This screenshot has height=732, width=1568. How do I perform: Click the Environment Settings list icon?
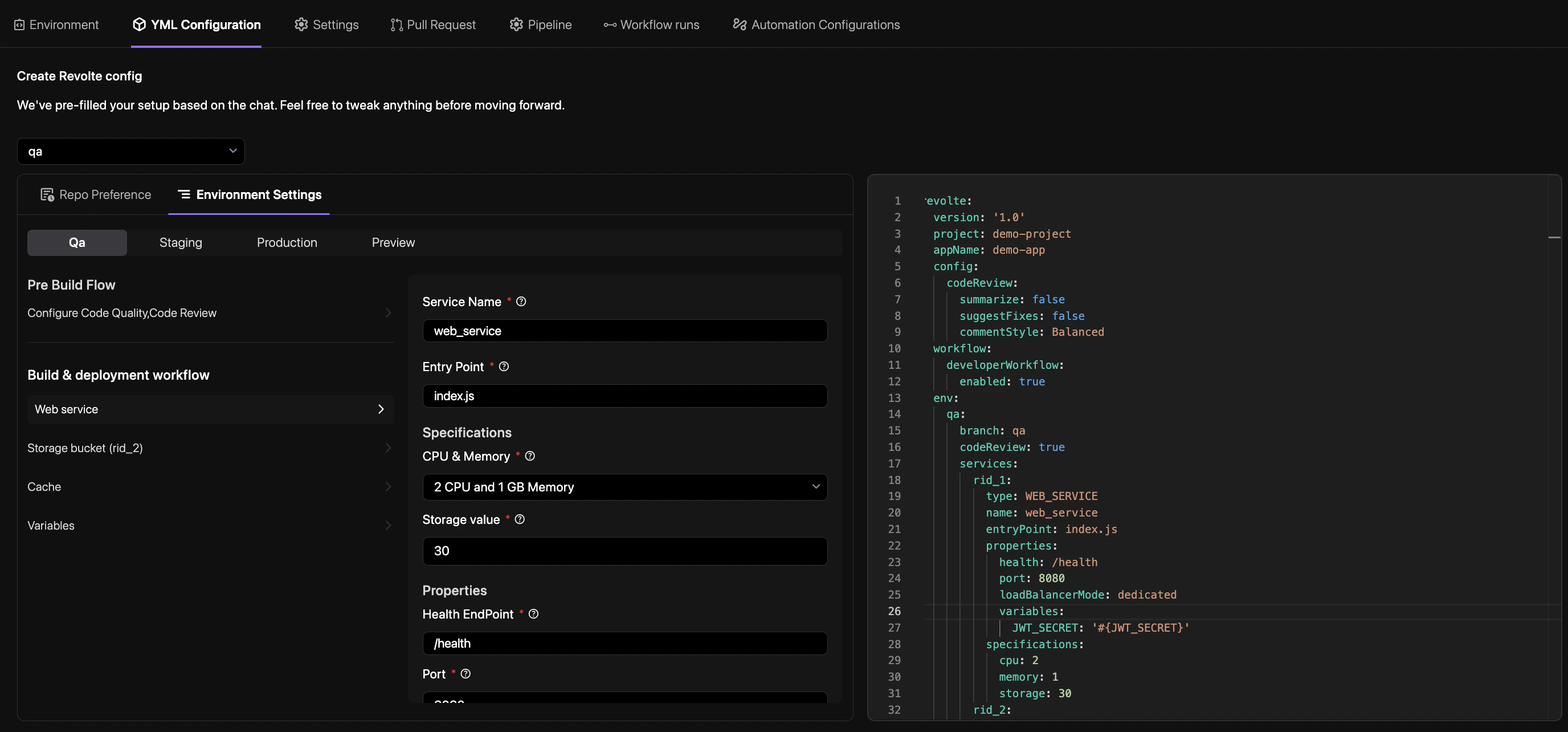point(184,194)
